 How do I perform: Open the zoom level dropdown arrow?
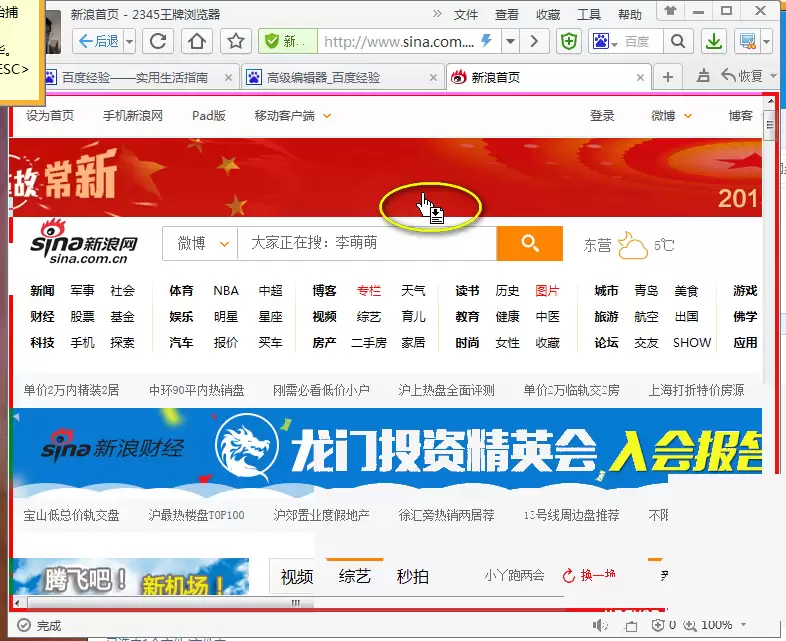click(x=743, y=625)
